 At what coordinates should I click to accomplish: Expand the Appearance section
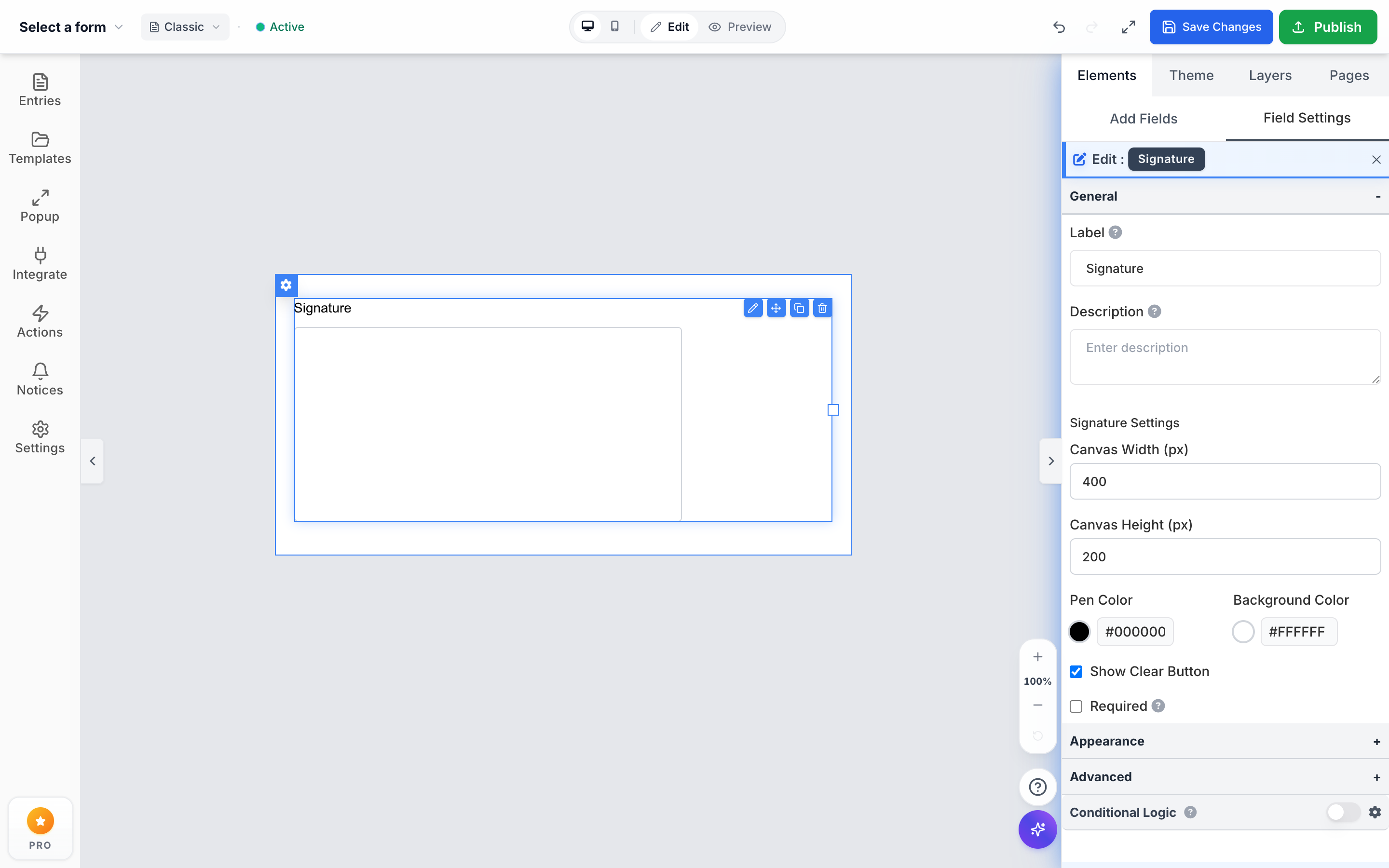coord(1225,741)
